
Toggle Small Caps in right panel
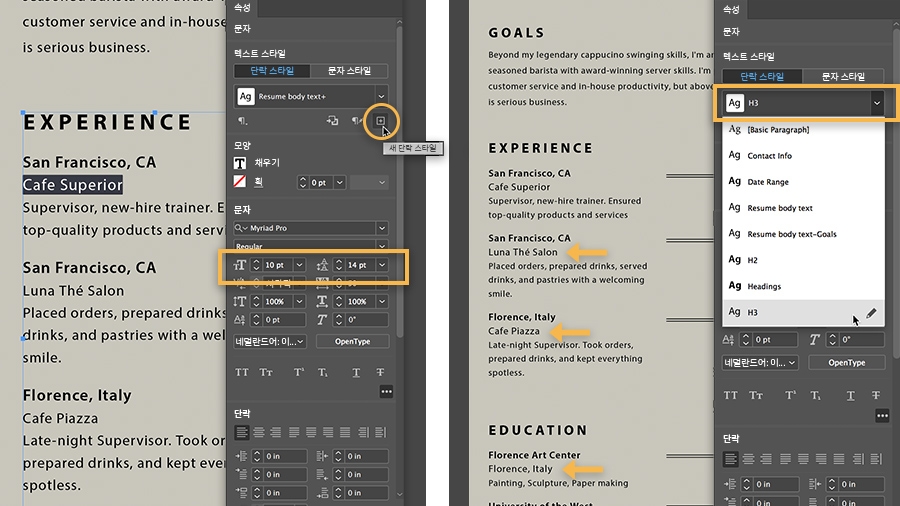pos(756,395)
